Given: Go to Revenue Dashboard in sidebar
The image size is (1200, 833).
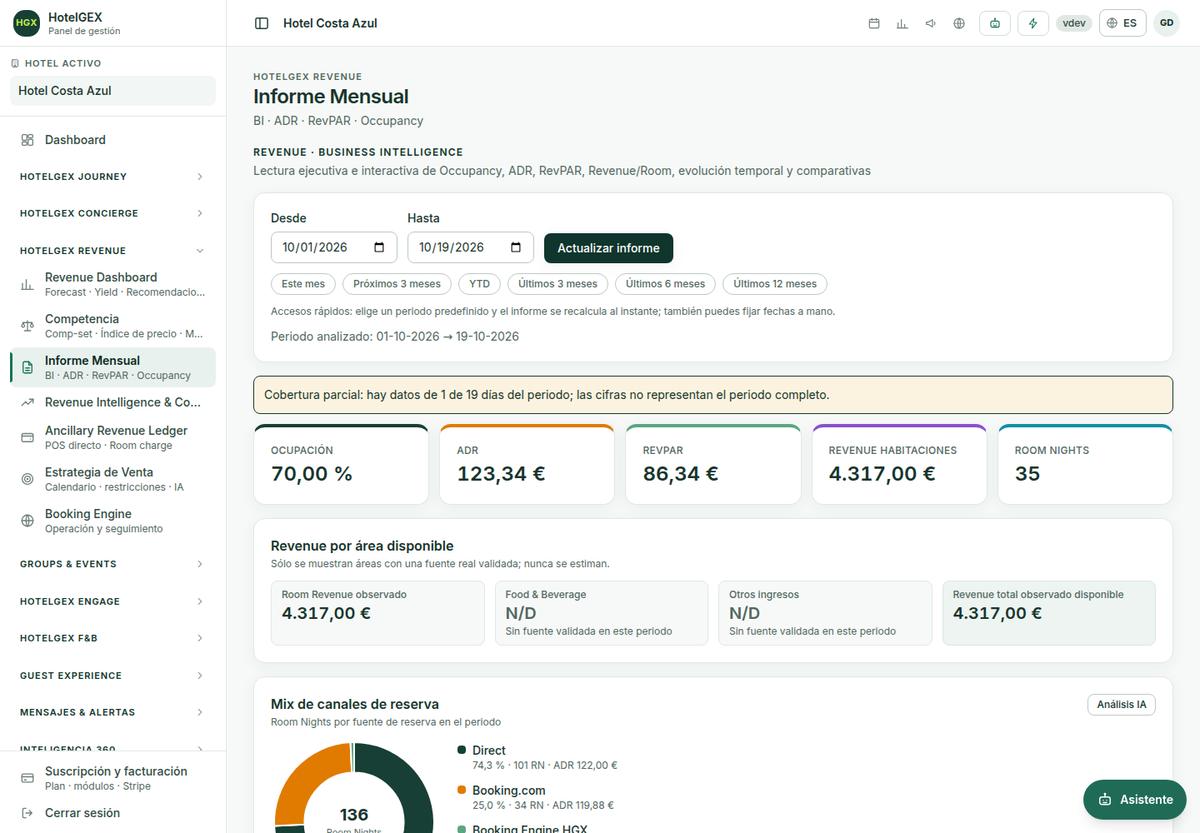Looking at the screenshot, I should pyautogui.click(x=113, y=285).
